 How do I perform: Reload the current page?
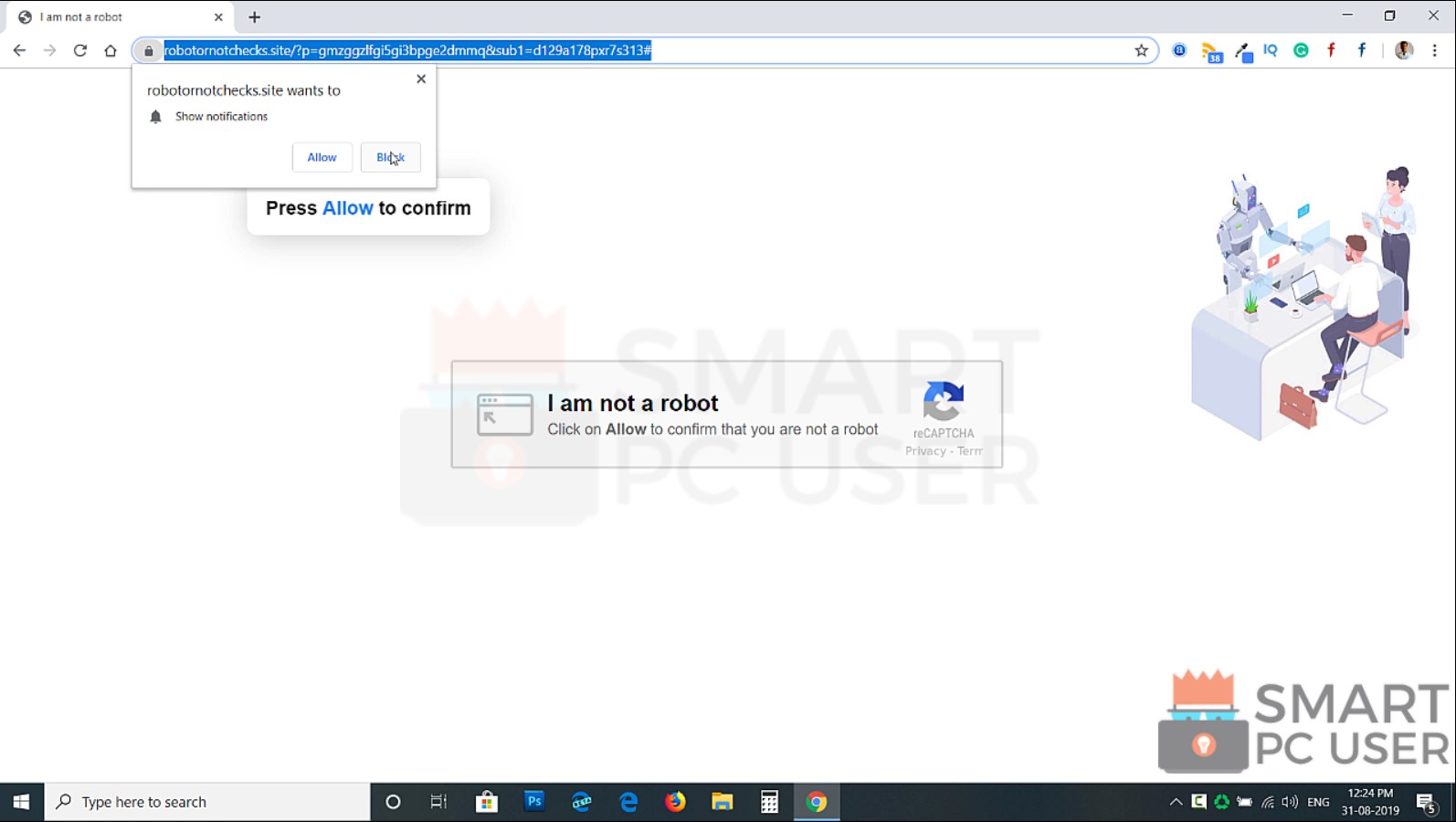click(x=80, y=50)
